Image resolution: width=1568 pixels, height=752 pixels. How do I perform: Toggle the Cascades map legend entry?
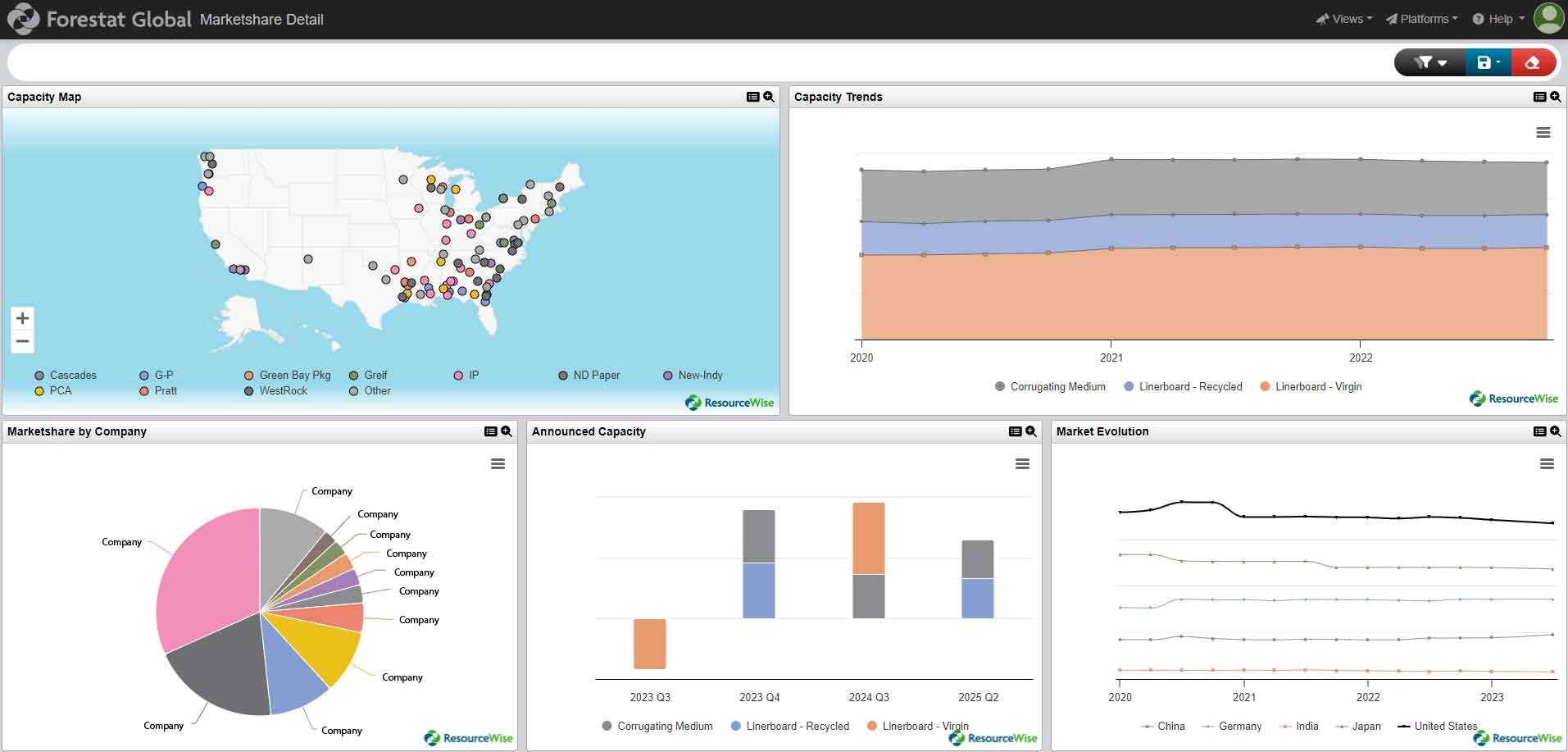click(66, 376)
